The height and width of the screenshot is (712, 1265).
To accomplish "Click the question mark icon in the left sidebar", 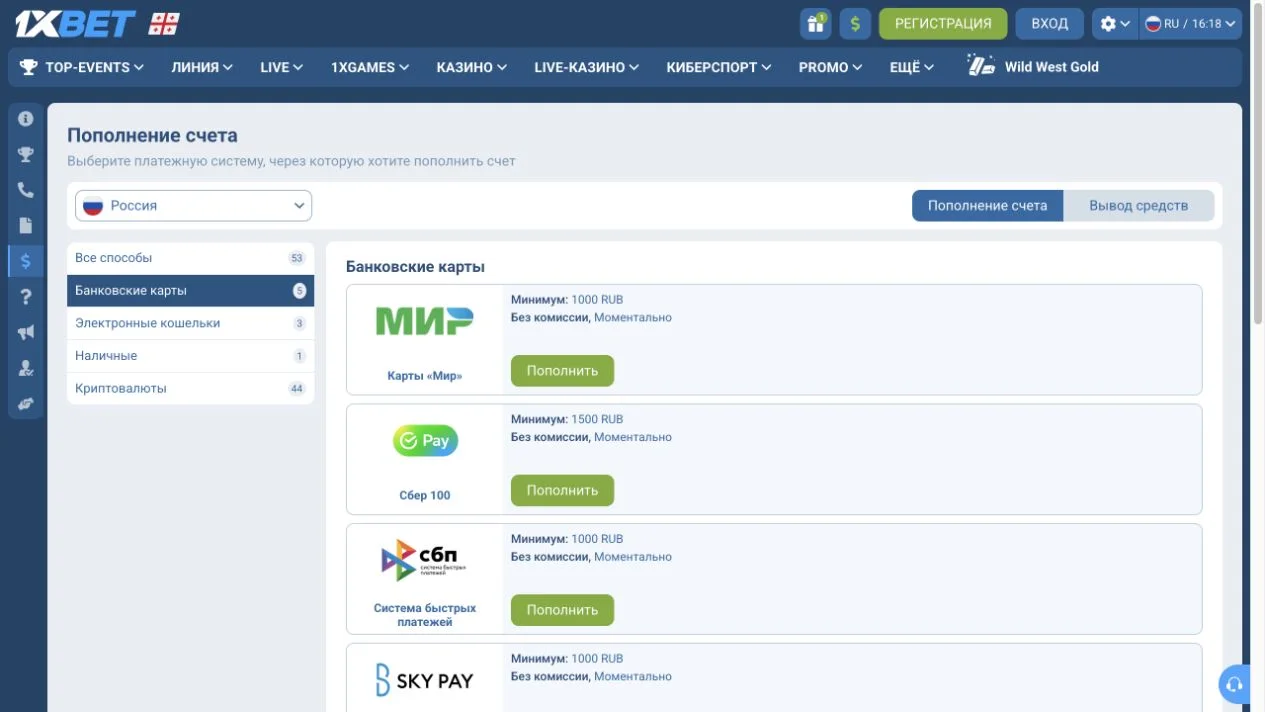I will (x=26, y=296).
